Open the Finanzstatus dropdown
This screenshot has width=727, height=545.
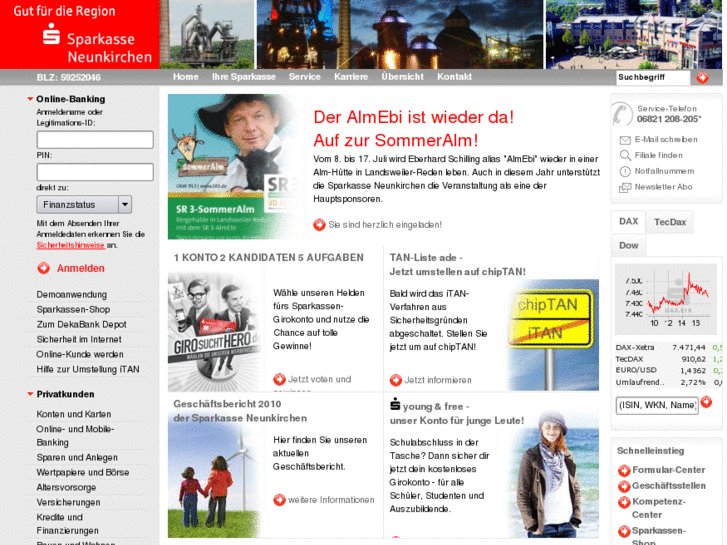84,205
